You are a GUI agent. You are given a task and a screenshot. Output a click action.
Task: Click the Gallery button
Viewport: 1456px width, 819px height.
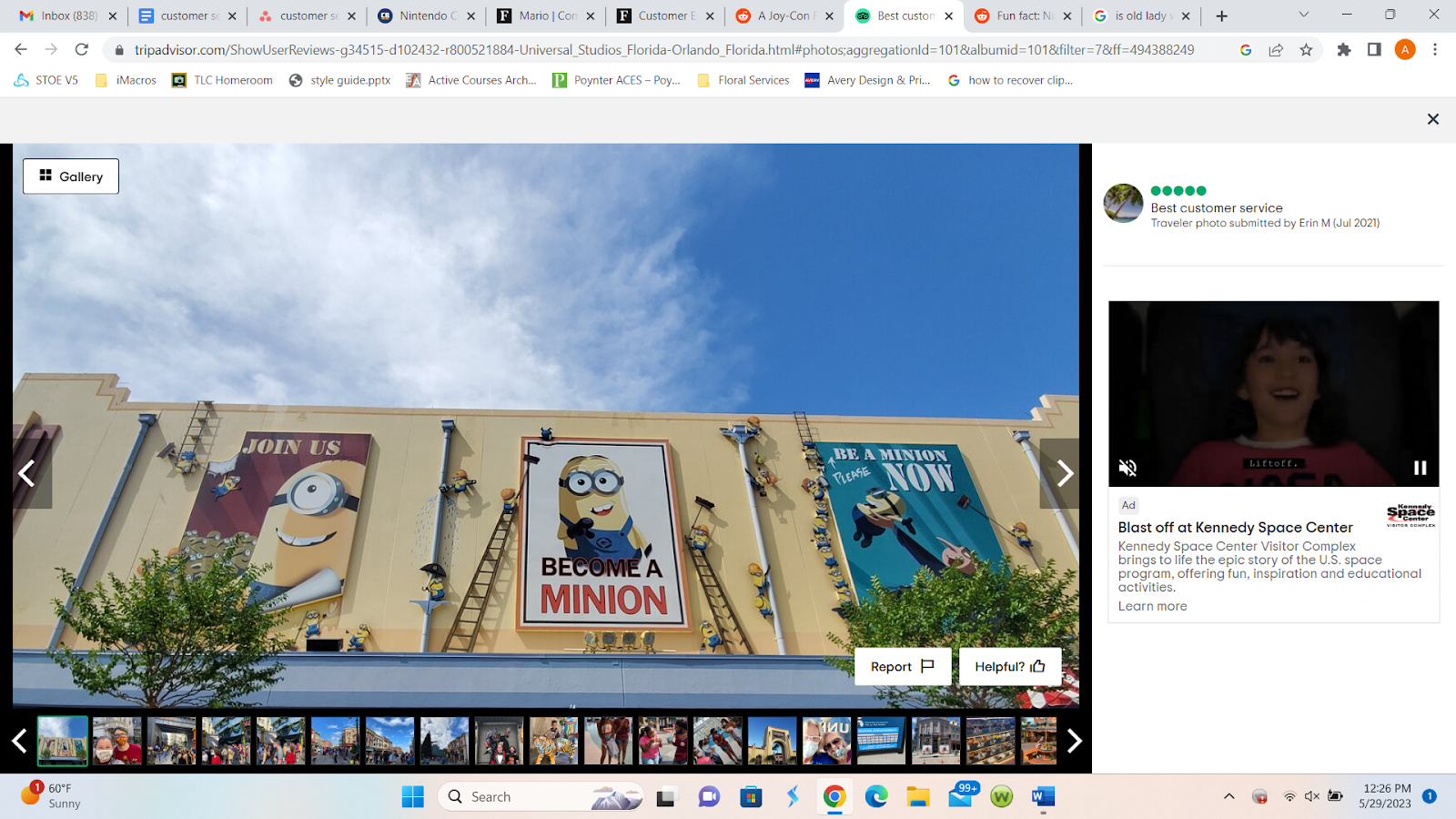(x=71, y=177)
